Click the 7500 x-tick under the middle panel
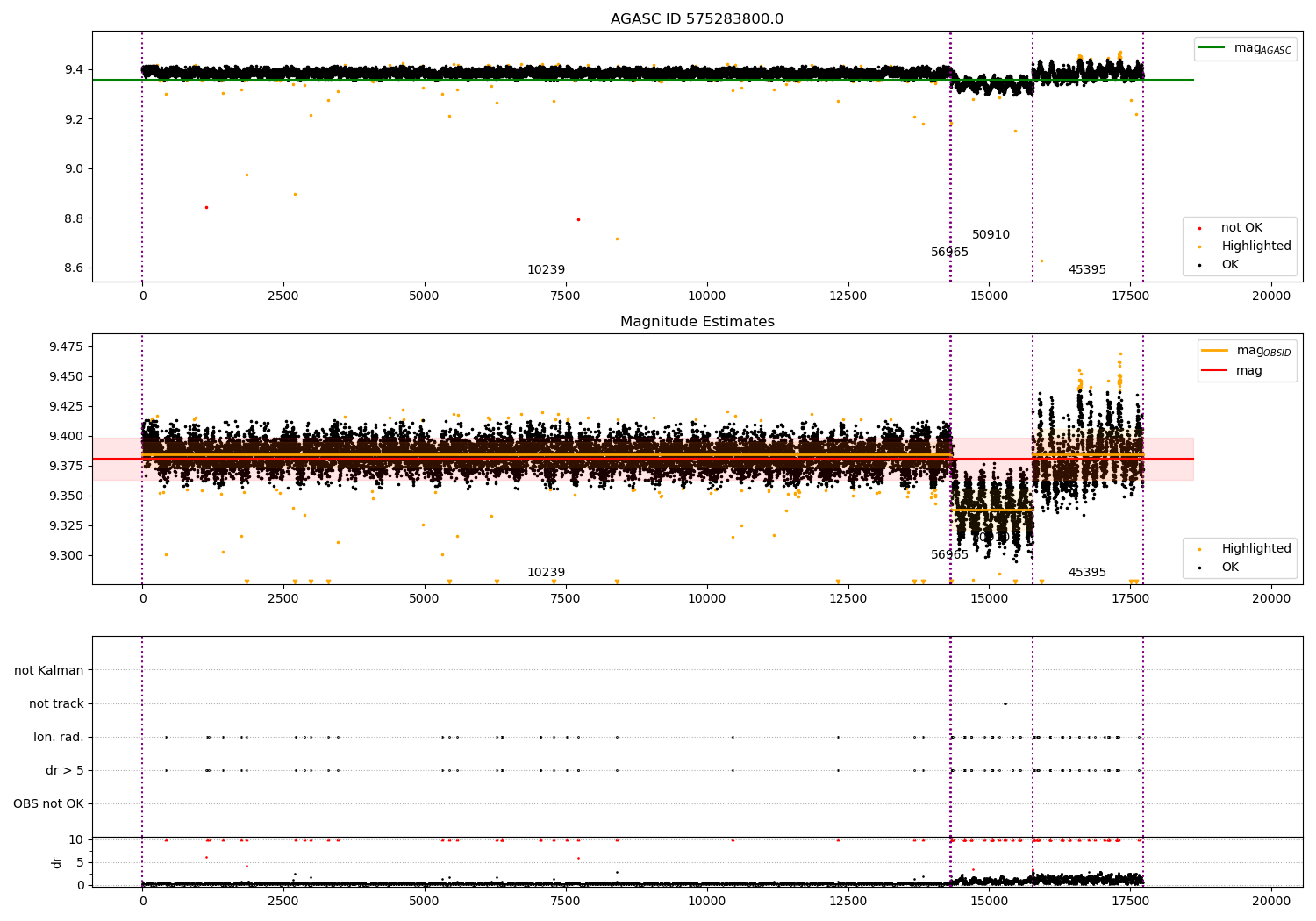The height and width of the screenshot is (921, 1316). pyautogui.click(x=565, y=599)
